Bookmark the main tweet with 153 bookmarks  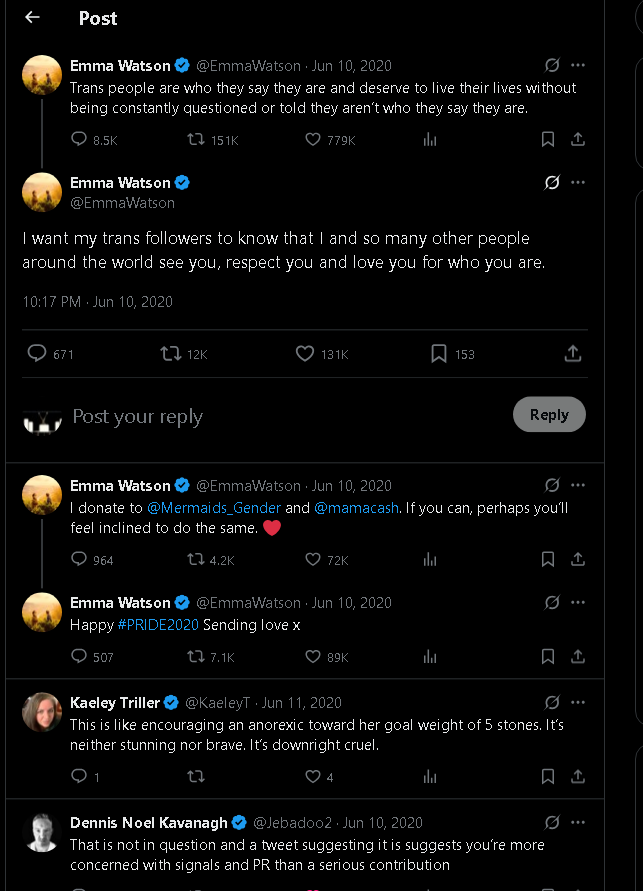click(x=438, y=353)
